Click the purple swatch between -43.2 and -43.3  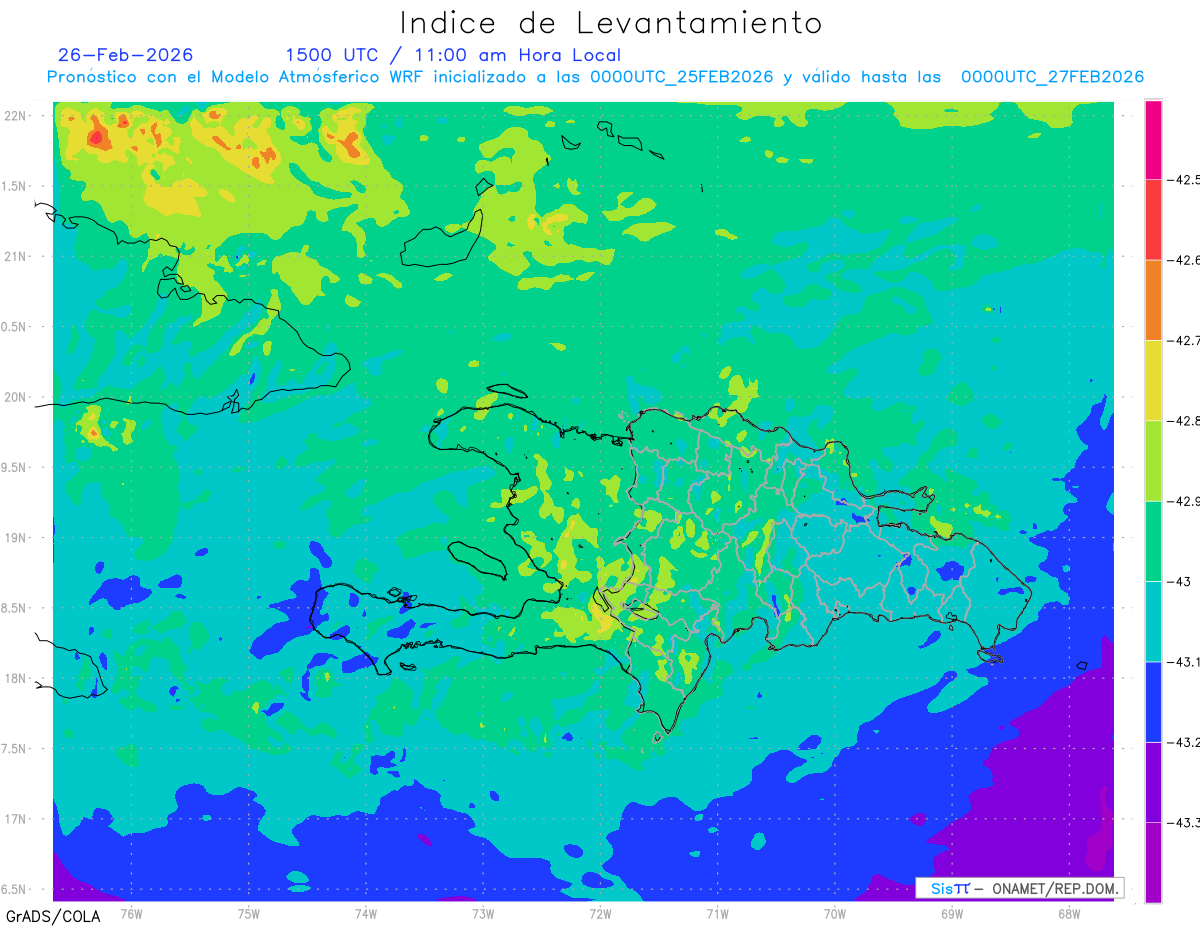click(1153, 782)
